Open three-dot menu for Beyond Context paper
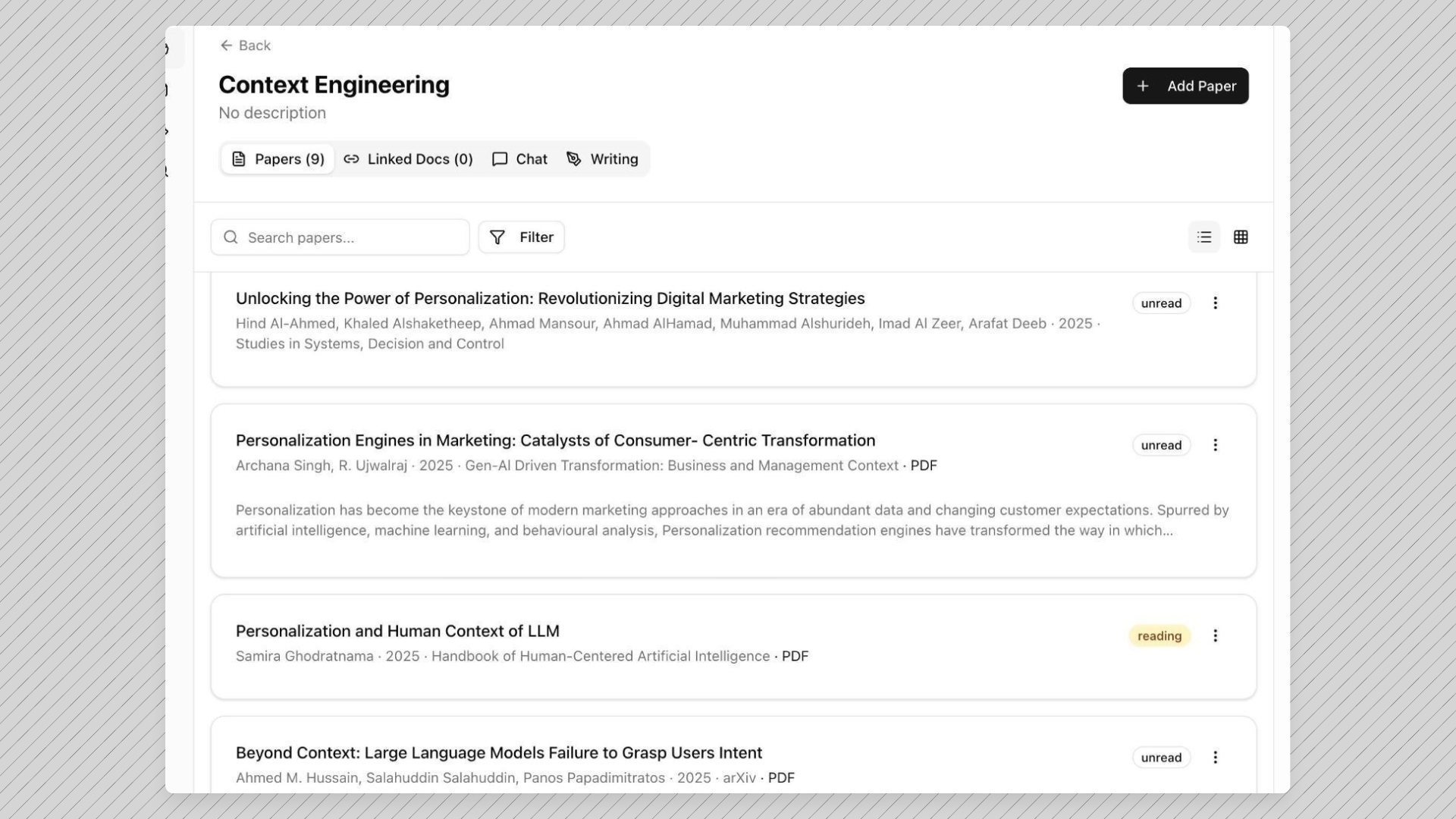The height and width of the screenshot is (819, 1456). tap(1216, 758)
